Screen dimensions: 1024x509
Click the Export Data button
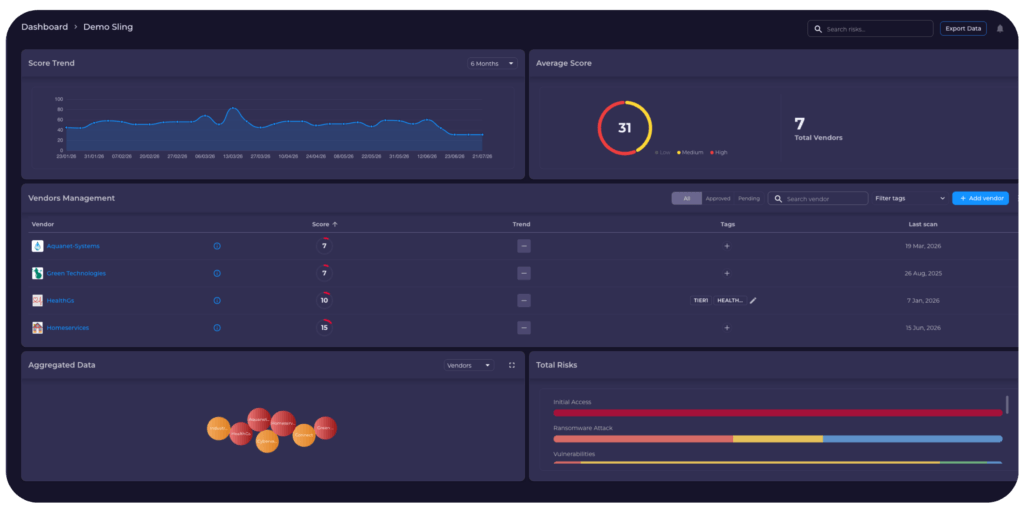[x=963, y=29]
